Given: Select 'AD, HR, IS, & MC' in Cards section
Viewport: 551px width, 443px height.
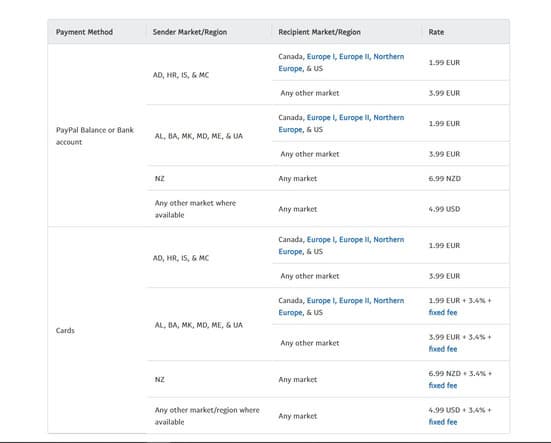Looking at the screenshot, I should pyautogui.click(x=181, y=258).
